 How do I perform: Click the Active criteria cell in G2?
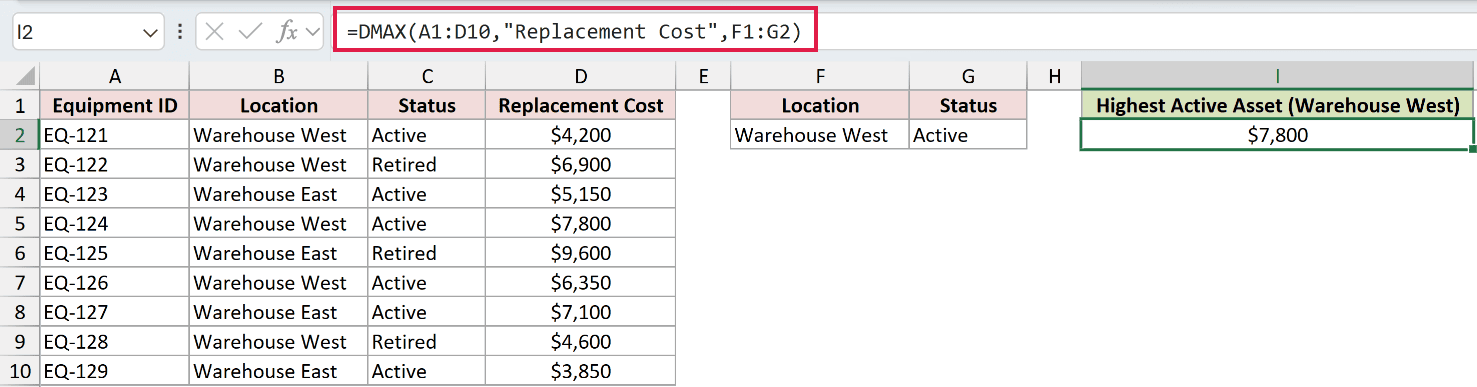pyautogui.click(x=968, y=135)
